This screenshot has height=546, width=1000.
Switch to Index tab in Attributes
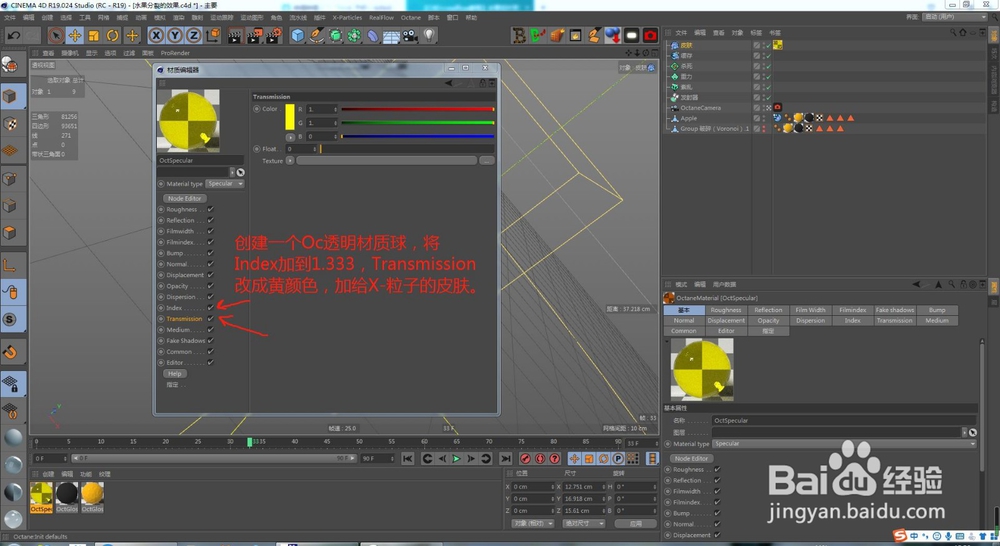coord(852,321)
